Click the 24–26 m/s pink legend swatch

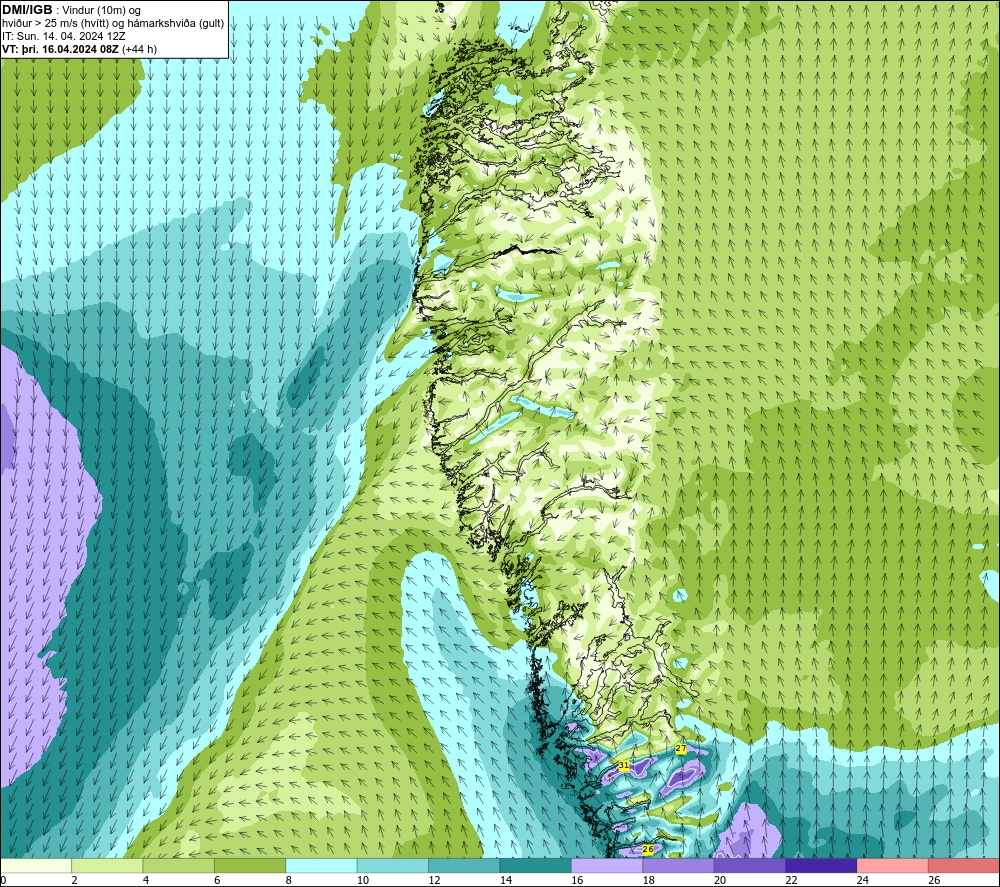point(893,865)
